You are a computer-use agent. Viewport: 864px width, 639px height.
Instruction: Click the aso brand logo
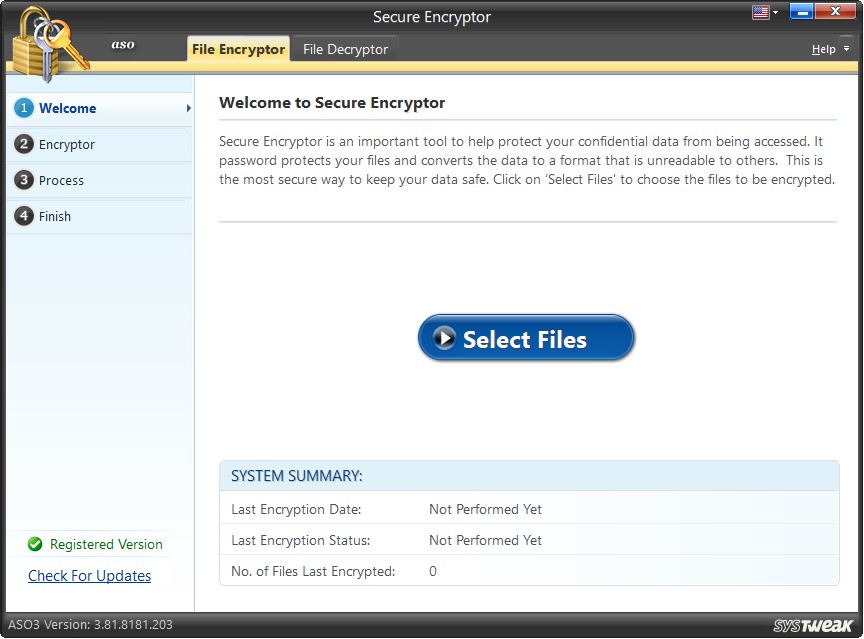pyautogui.click(x=122, y=45)
